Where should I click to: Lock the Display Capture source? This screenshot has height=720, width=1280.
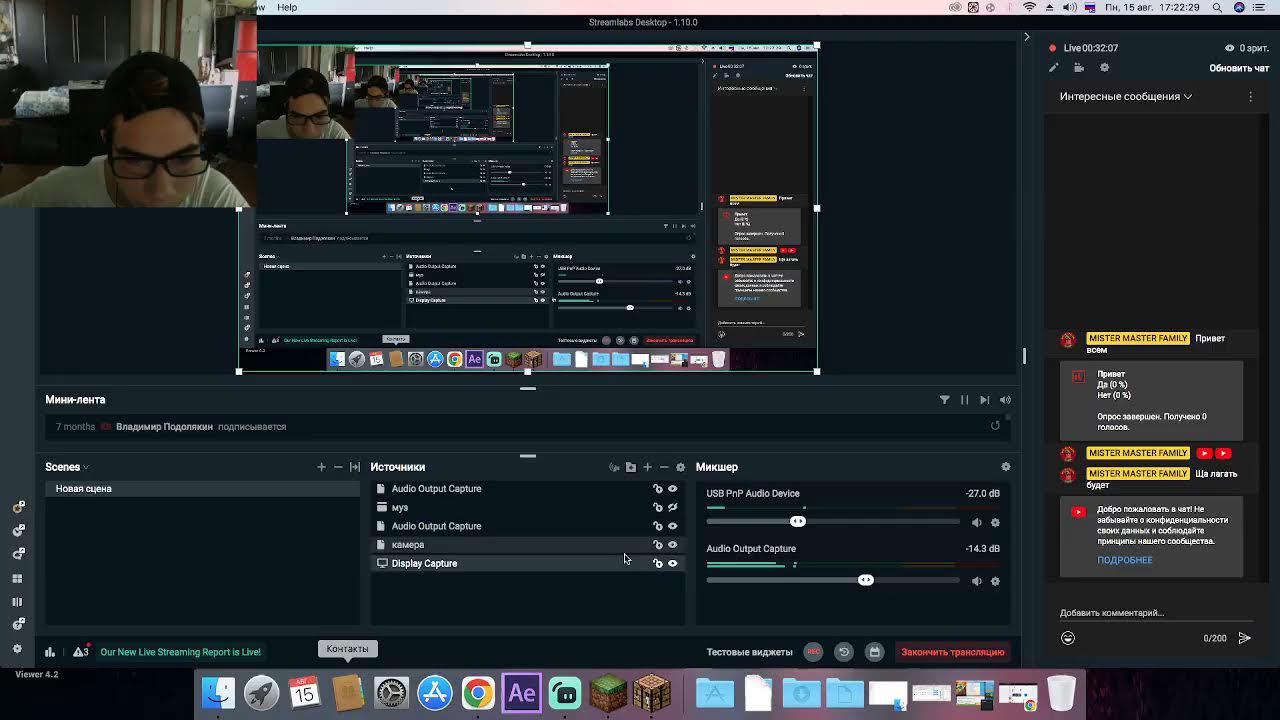(657, 564)
